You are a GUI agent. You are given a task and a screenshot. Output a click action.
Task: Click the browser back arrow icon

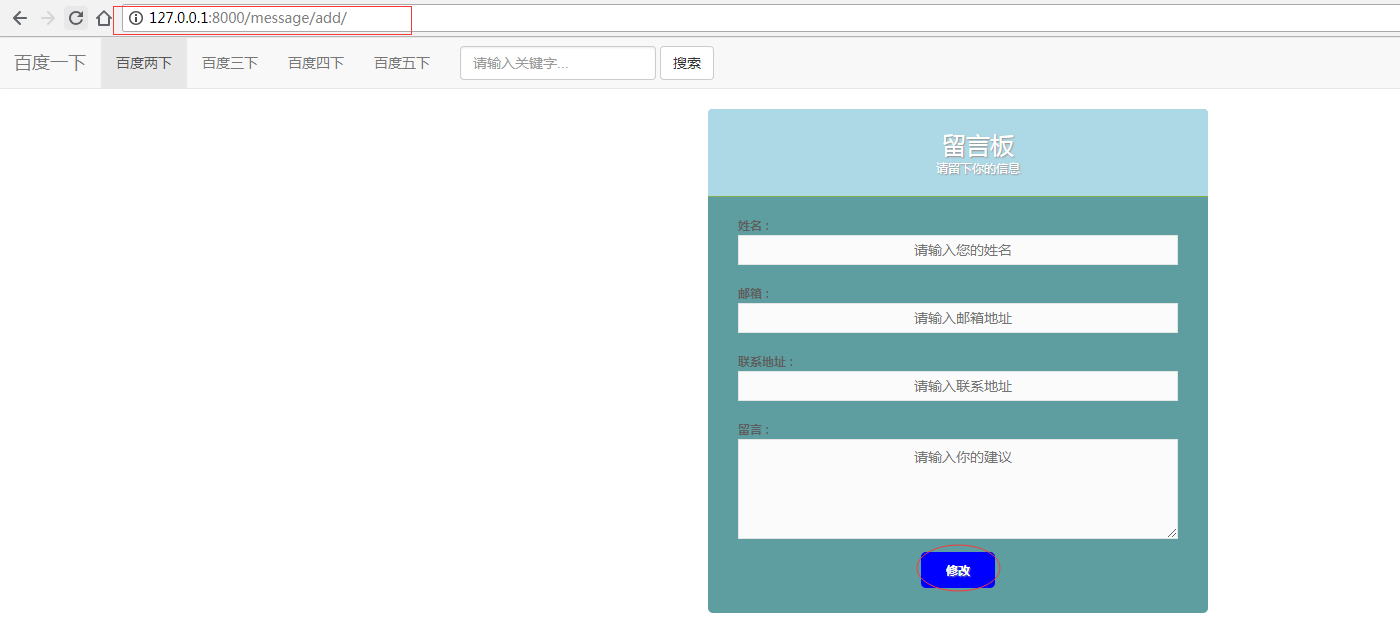[x=20, y=18]
